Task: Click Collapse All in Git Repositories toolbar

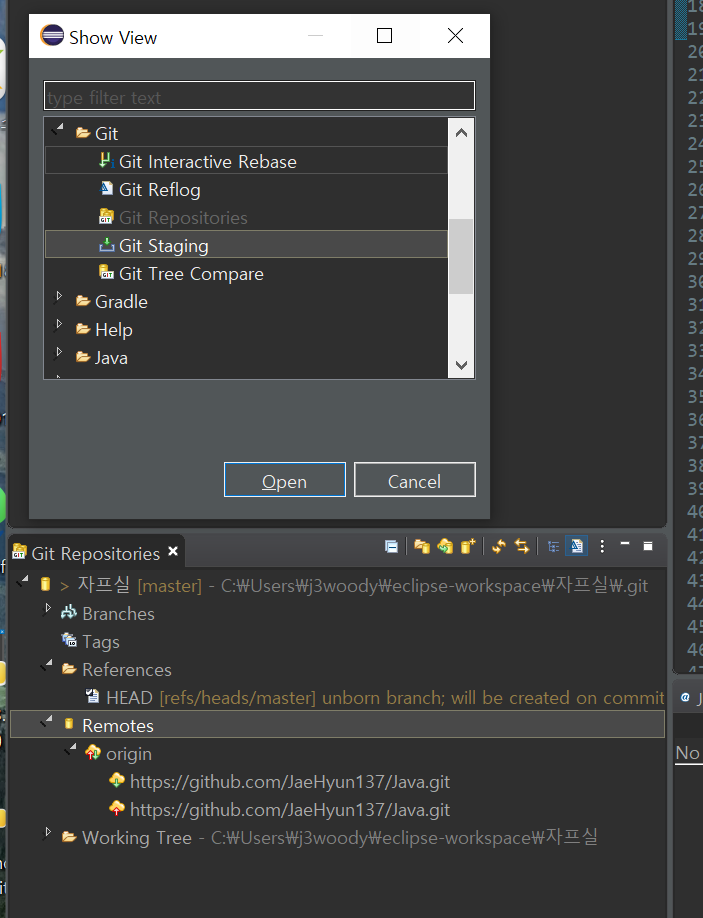Action: 391,547
